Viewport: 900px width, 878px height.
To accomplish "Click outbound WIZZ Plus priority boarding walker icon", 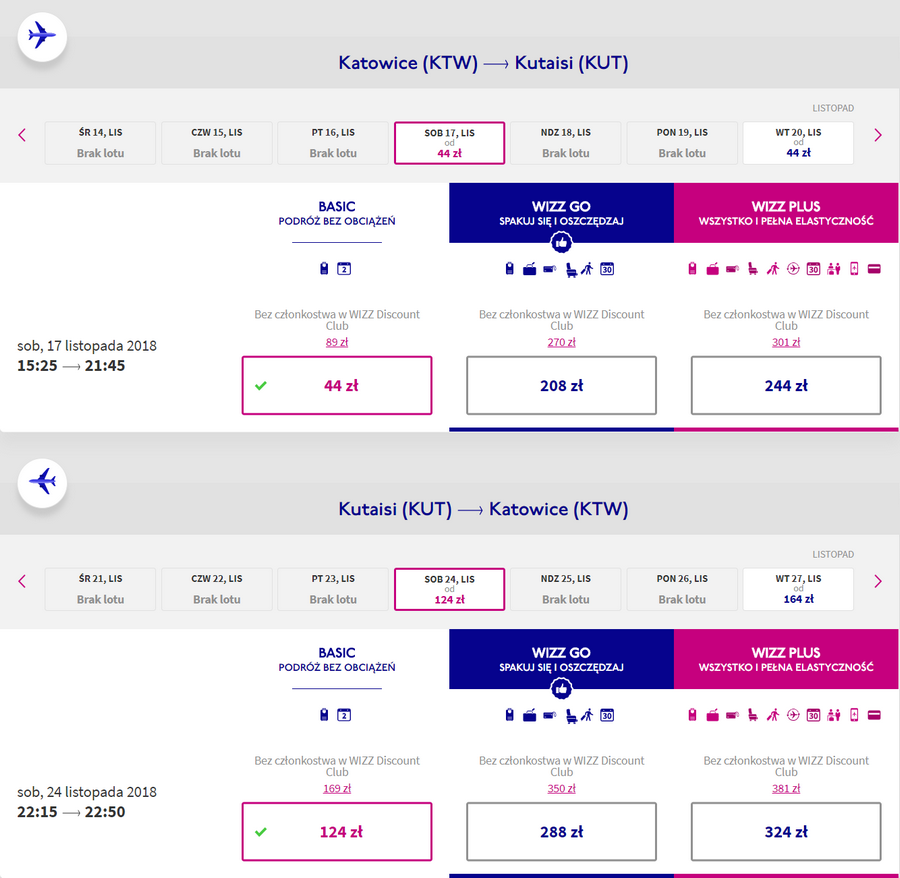I will click(773, 269).
